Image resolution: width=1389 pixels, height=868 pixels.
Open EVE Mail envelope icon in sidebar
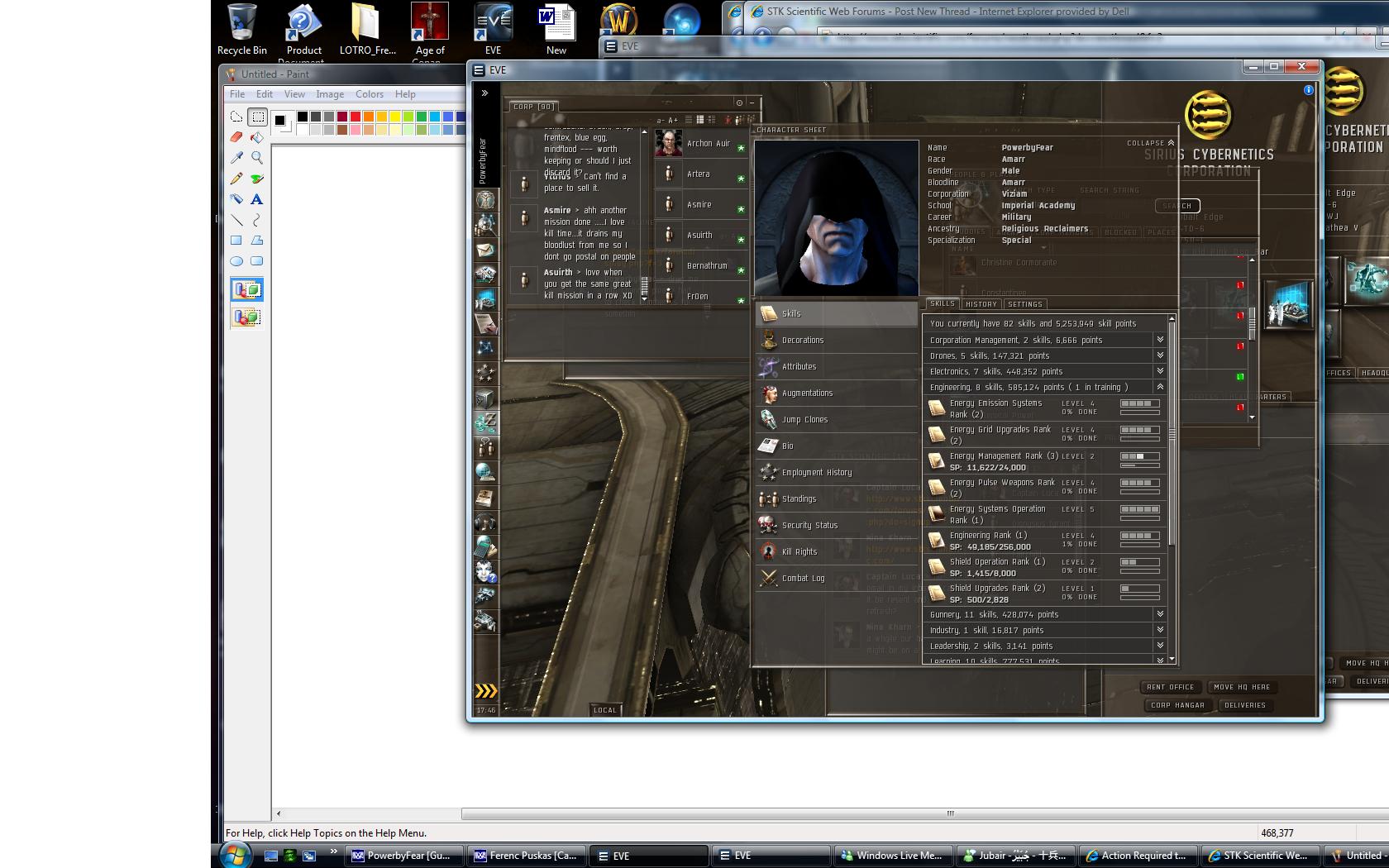486,249
